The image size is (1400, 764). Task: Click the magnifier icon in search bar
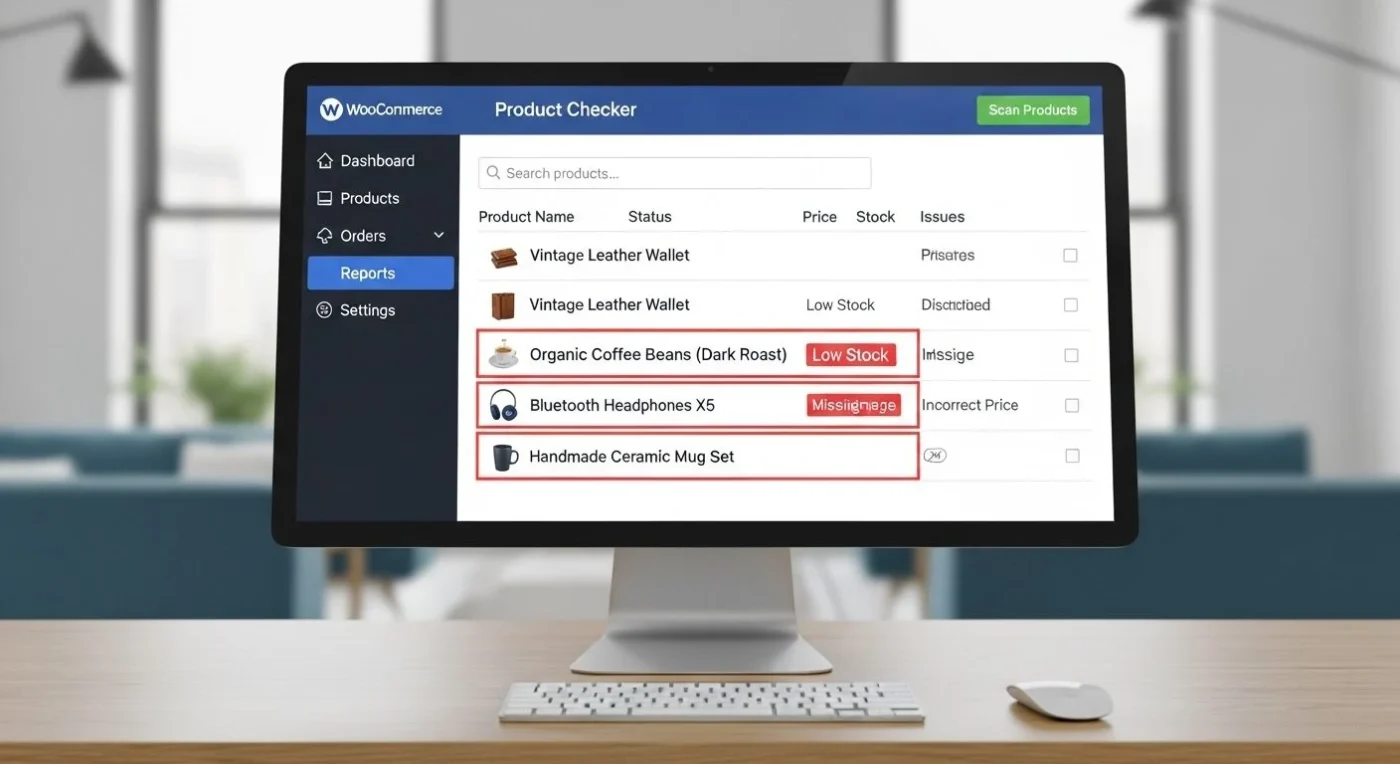(493, 172)
